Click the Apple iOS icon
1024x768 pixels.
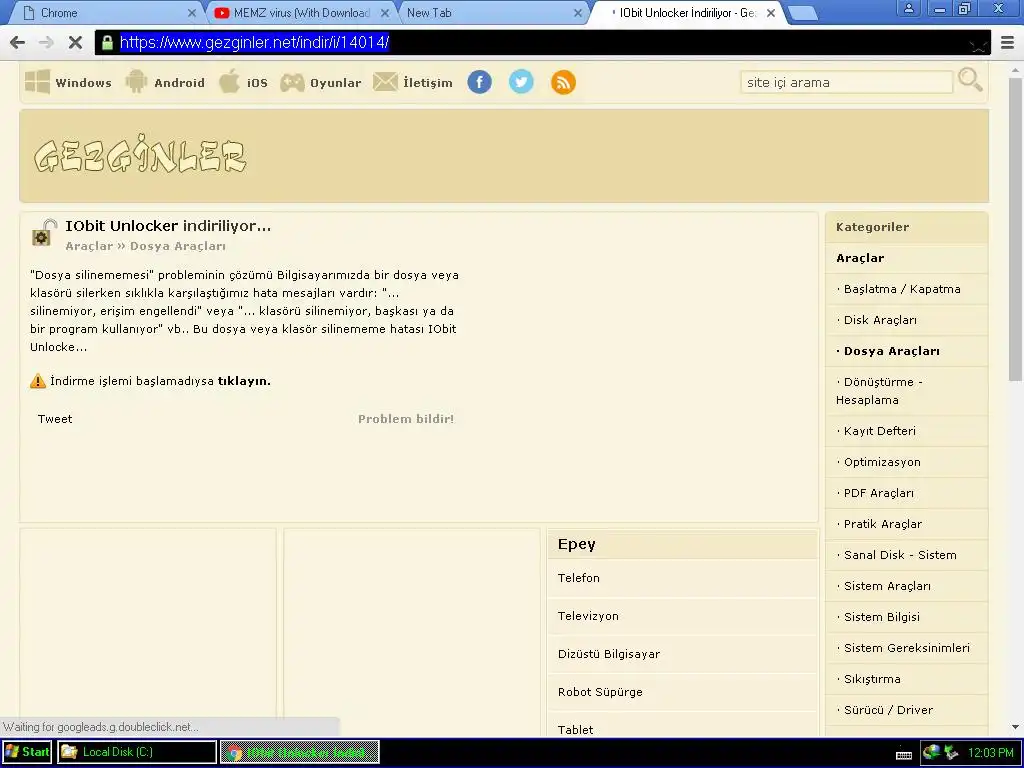point(229,82)
